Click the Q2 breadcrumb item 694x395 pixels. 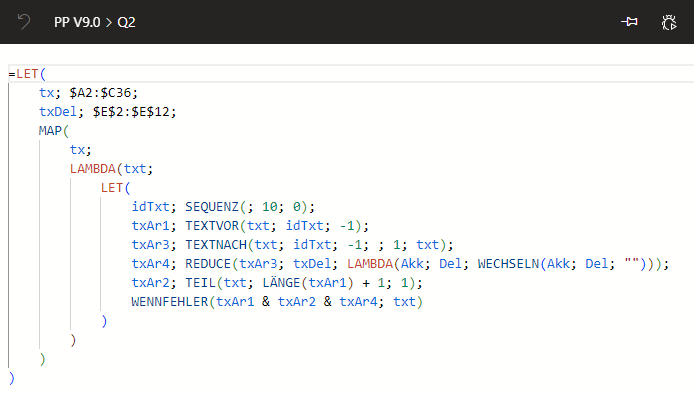(126, 22)
